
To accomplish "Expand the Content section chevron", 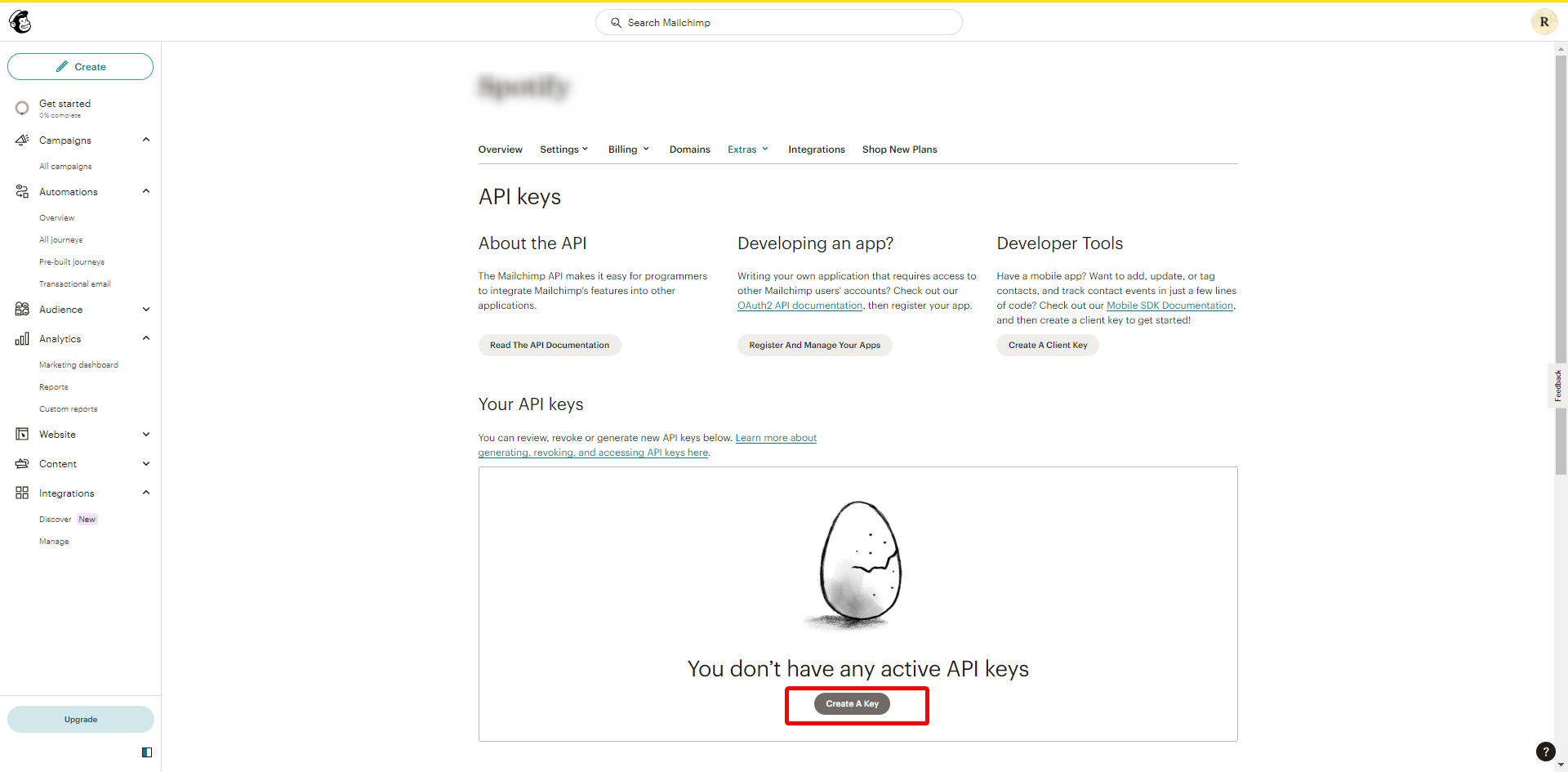I will pos(146,463).
